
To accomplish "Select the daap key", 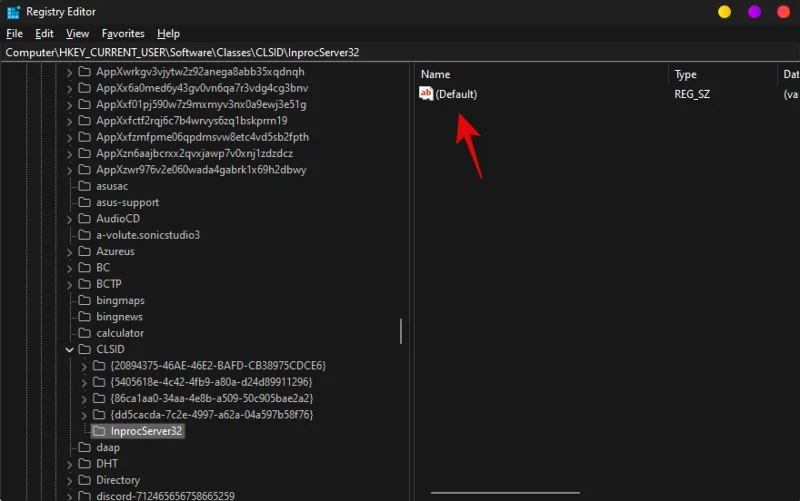I will [108, 447].
